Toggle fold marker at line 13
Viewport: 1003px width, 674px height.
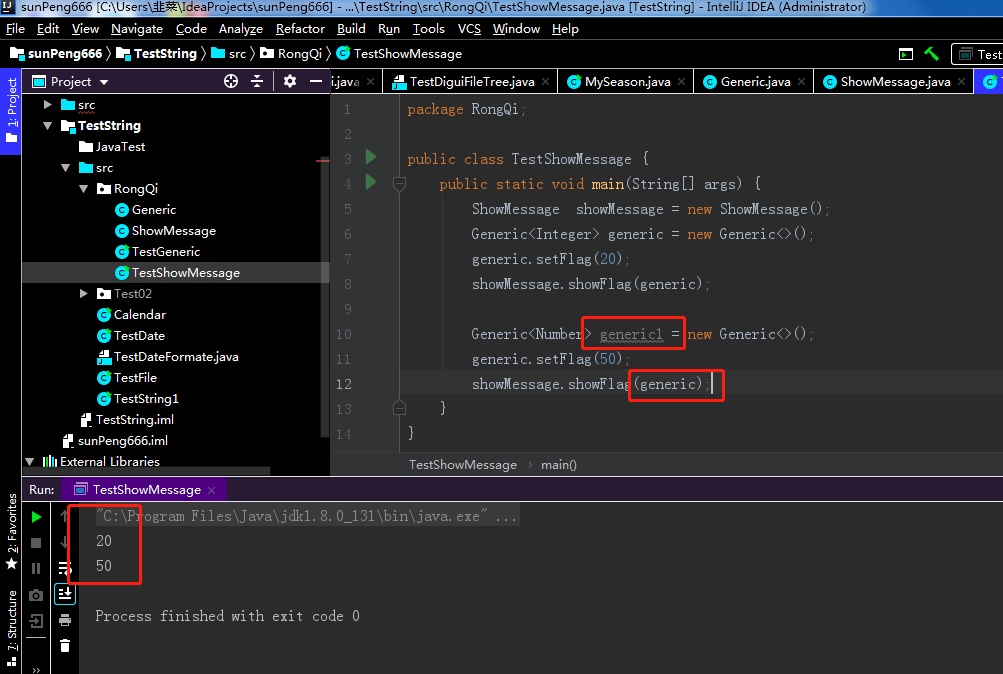click(399, 408)
